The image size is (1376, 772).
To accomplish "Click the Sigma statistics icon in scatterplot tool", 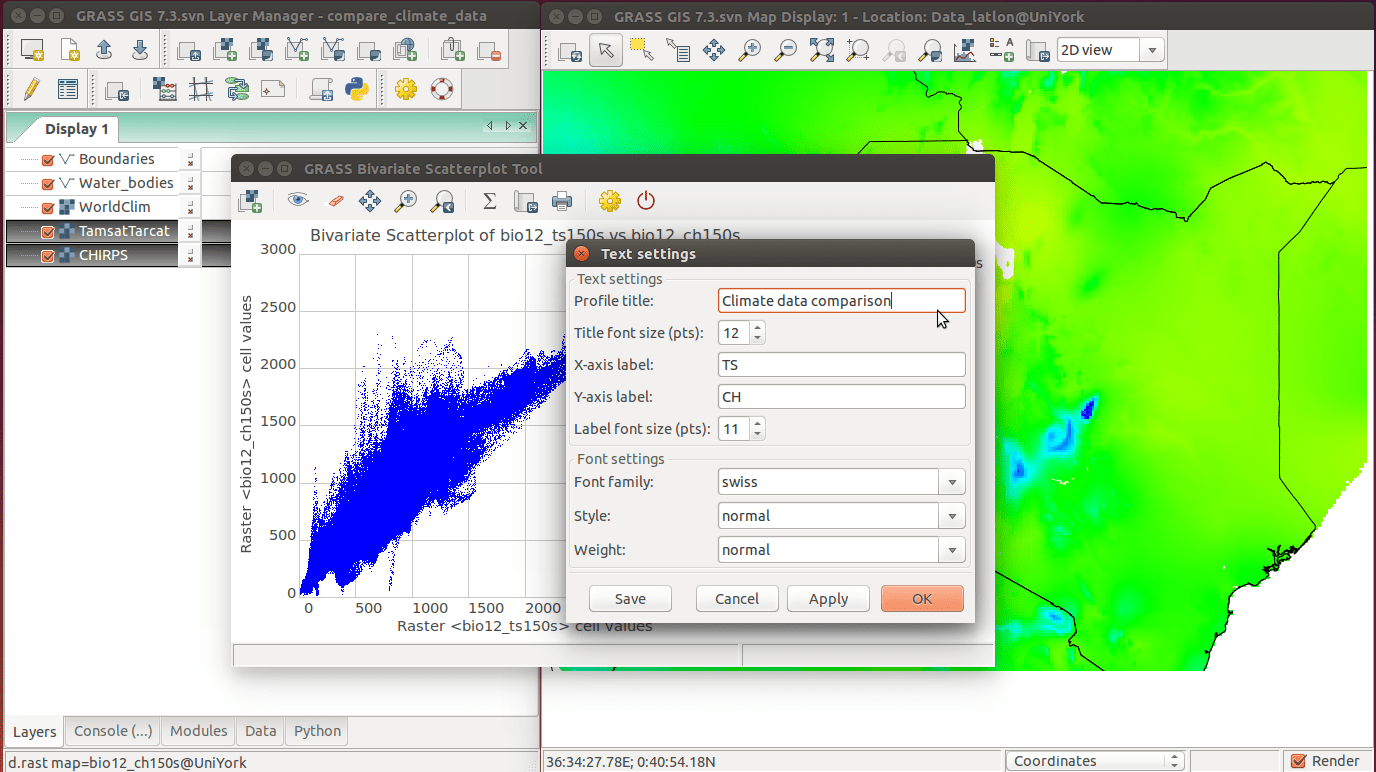I will pyautogui.click(x=489, y=200).
